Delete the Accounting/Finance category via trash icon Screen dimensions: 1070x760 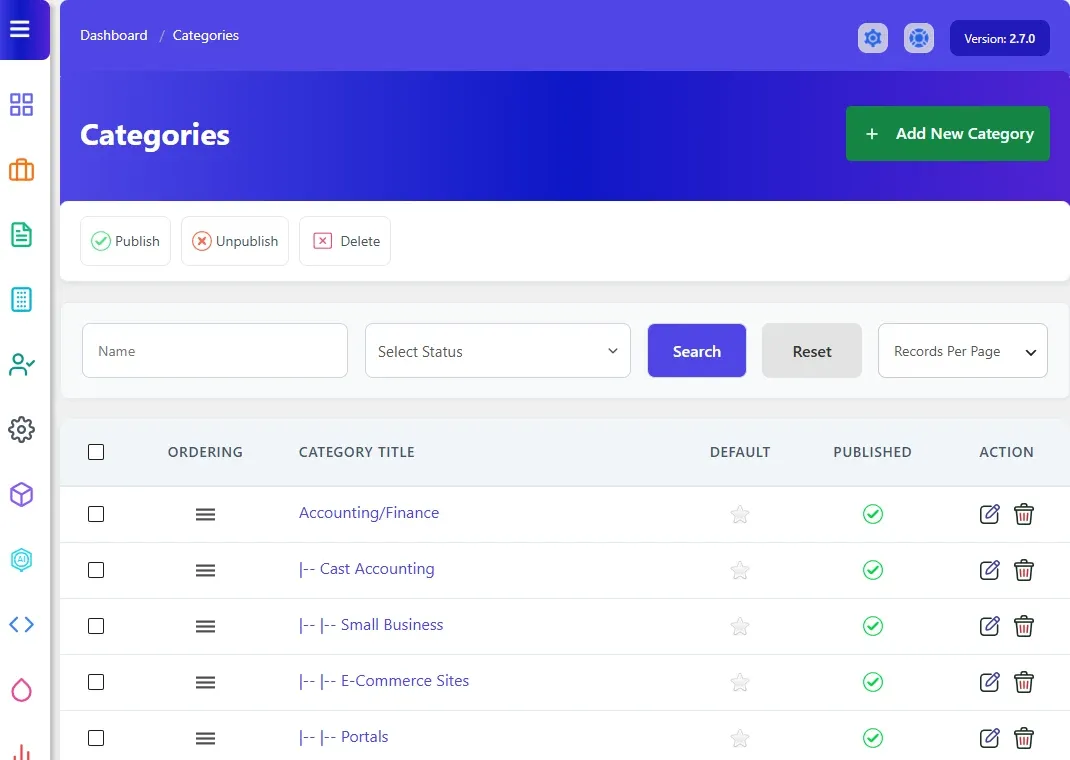coord(1024,514)
